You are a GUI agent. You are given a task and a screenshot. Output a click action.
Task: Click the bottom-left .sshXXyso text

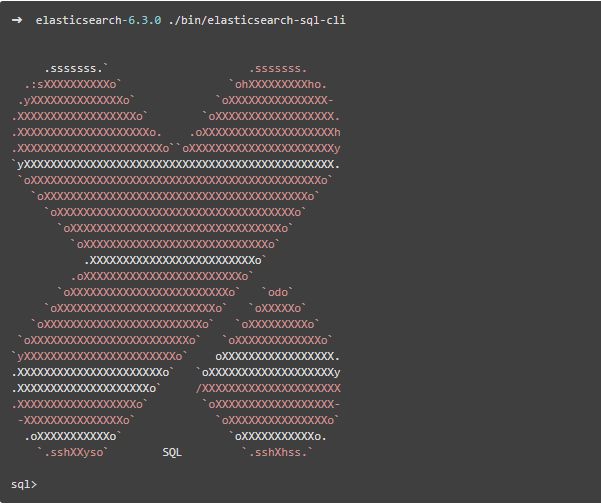point(73,452)
